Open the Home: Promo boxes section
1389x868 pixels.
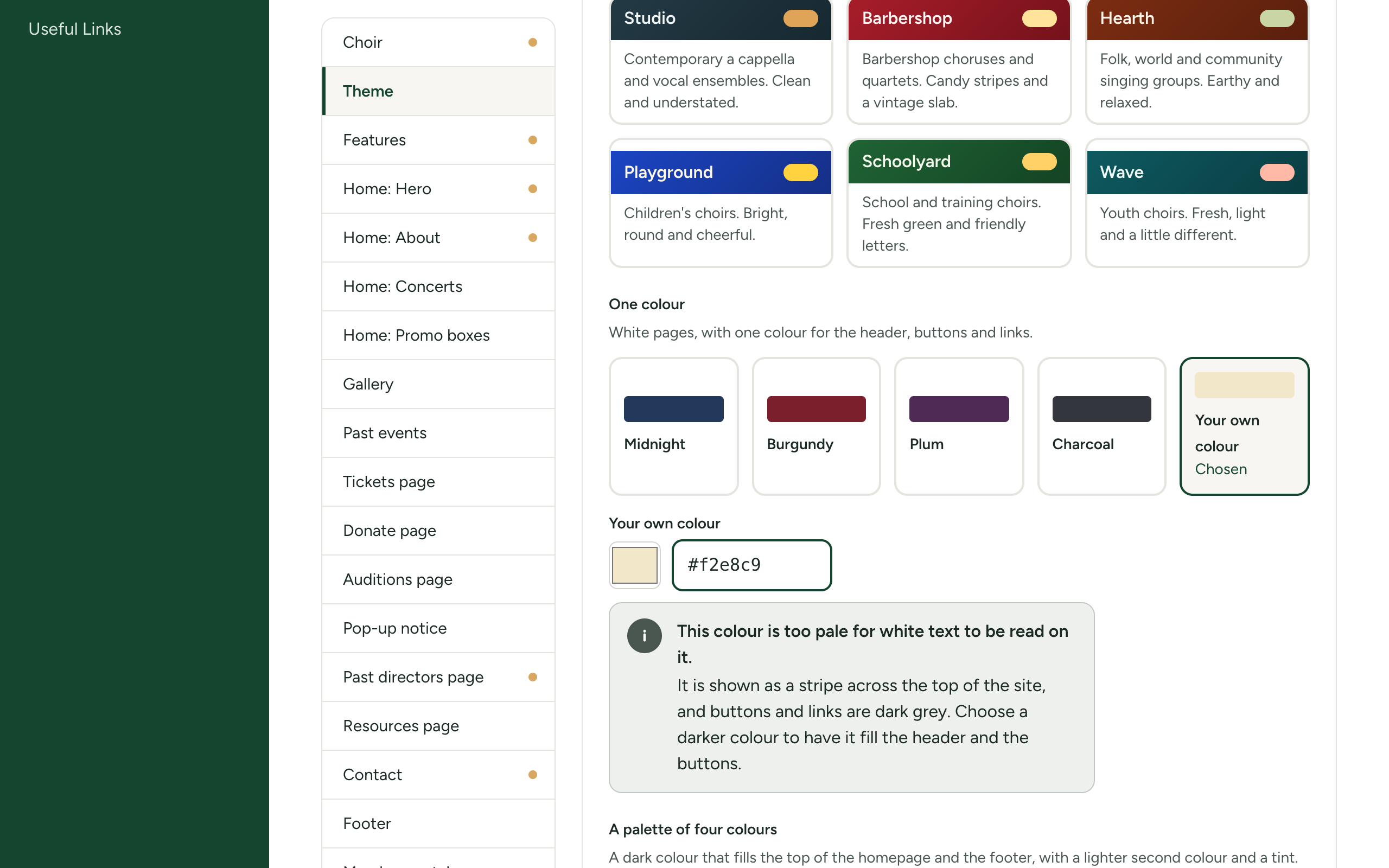coord(438,335)
